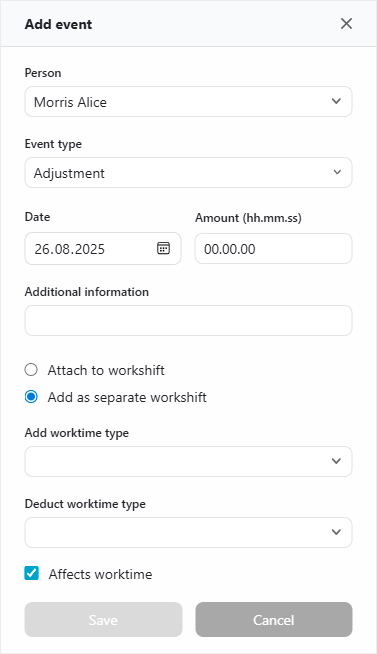This screenshot has width=377, height=654.
Task: Click the Amount (hh.mm.ss) input field
Action: coord(274,249)
